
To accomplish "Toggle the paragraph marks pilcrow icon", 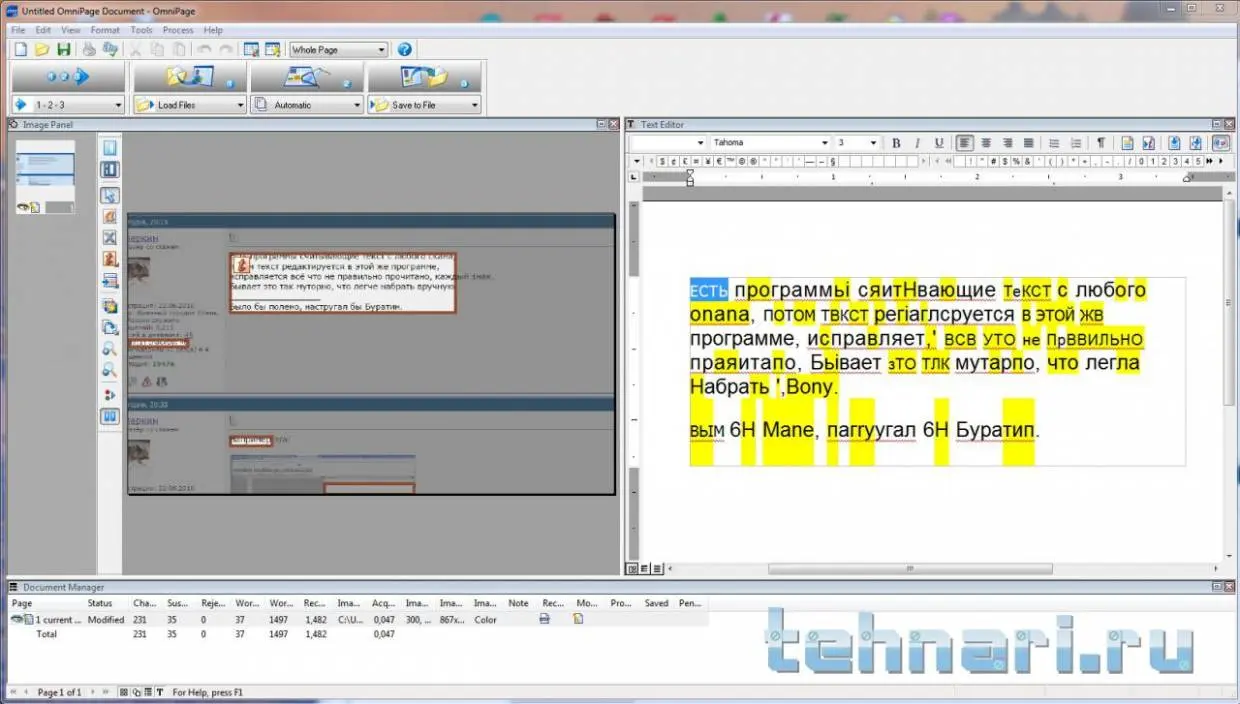I will click(x=1101, y=143).
